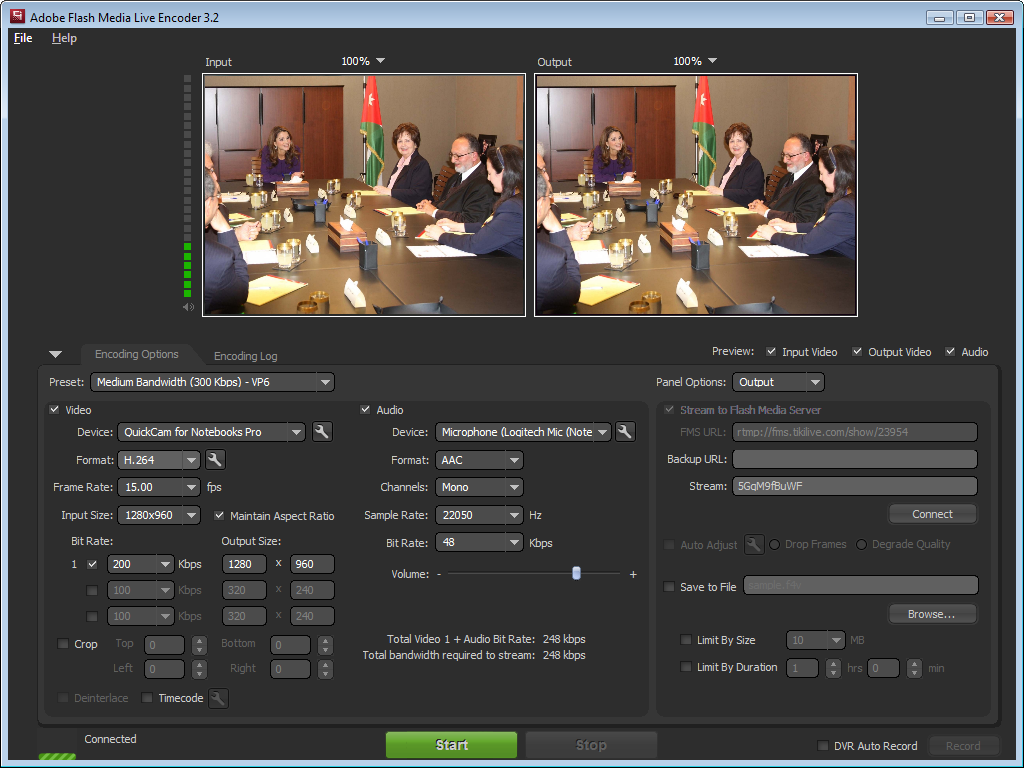Screen dimensions: 1024x768
Task: Click the Output Size height field 960
Action: tap(312, 564)
